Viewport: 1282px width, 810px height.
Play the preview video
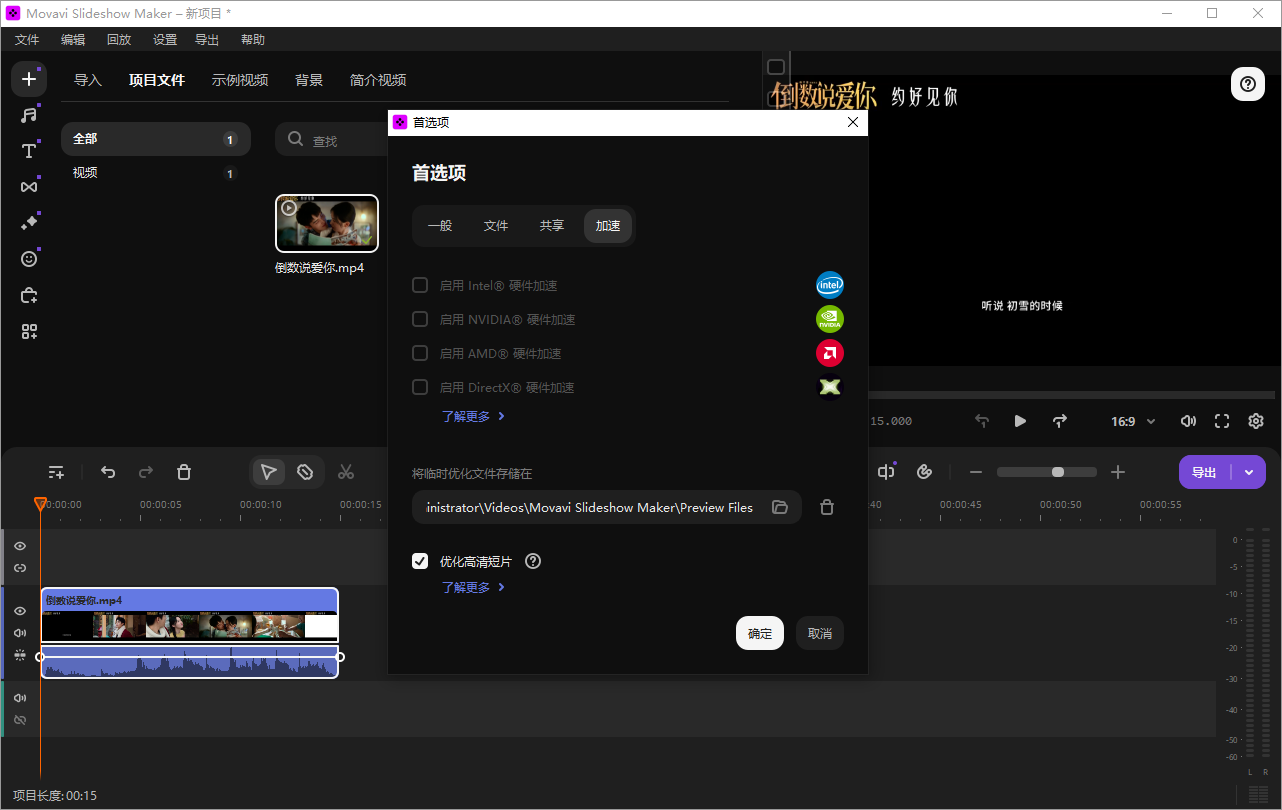(x=1020, y=421)
